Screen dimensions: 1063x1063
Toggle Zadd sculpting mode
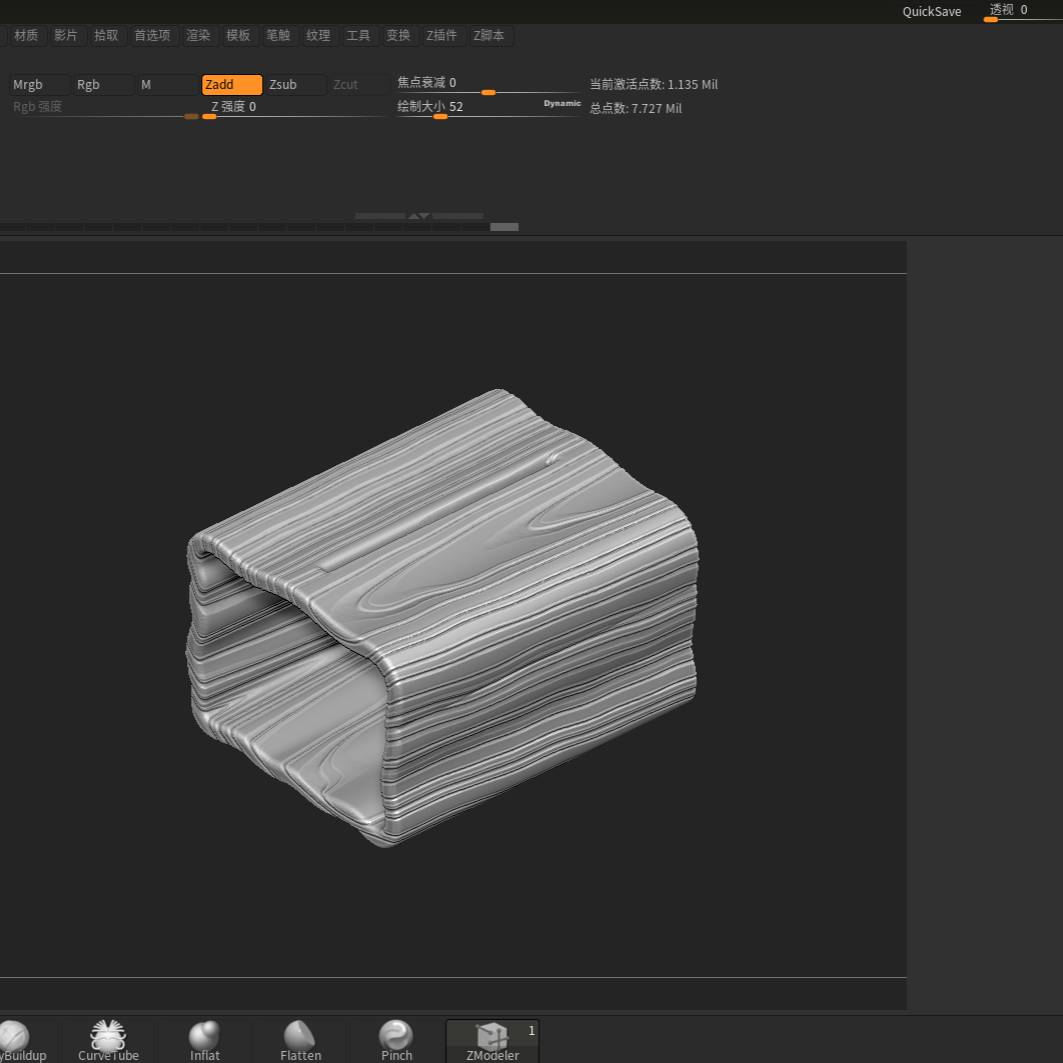pos(232,85)
